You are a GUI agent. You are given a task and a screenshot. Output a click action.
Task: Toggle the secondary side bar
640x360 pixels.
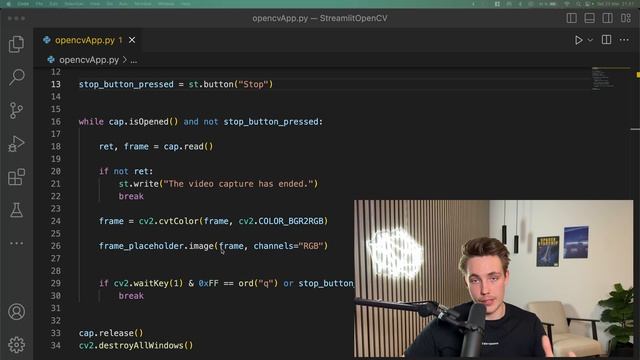[607, 18]
